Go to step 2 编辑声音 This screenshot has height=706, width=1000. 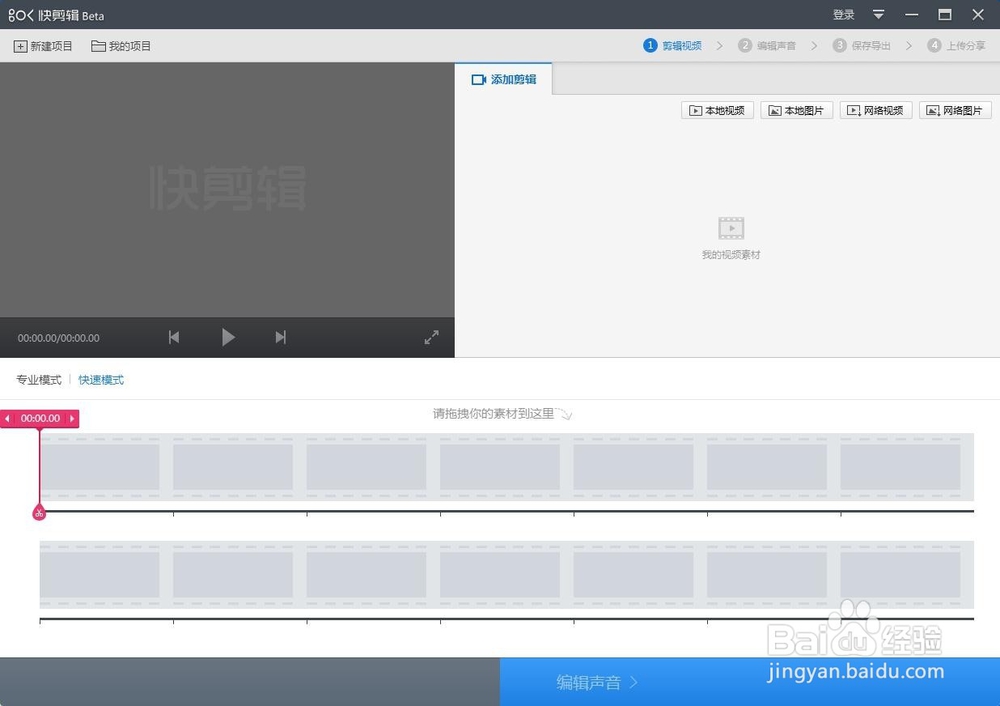pos(767,45)
